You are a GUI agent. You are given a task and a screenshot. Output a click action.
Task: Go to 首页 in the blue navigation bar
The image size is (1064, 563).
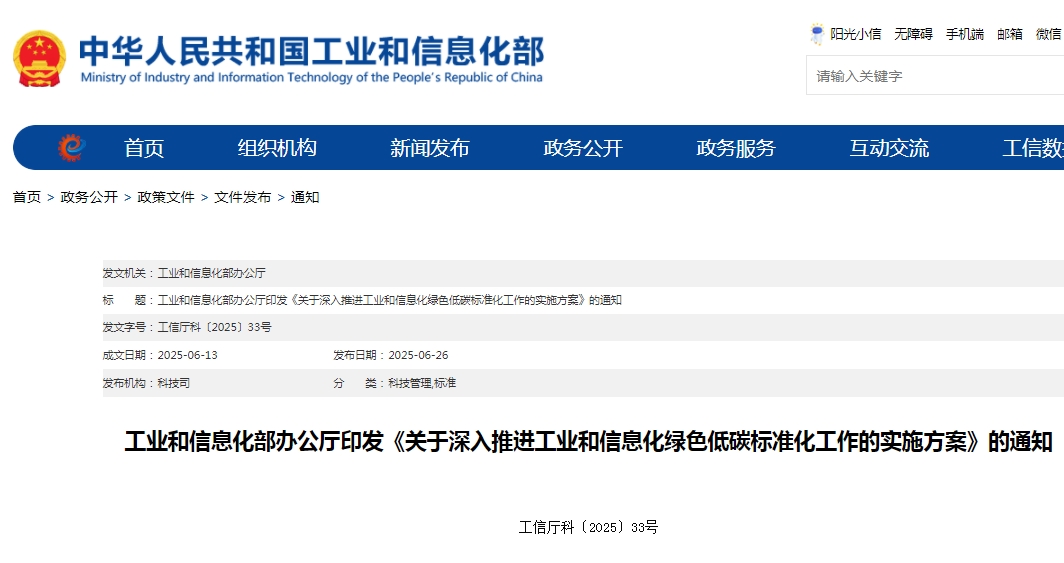(x=144, y=148)
